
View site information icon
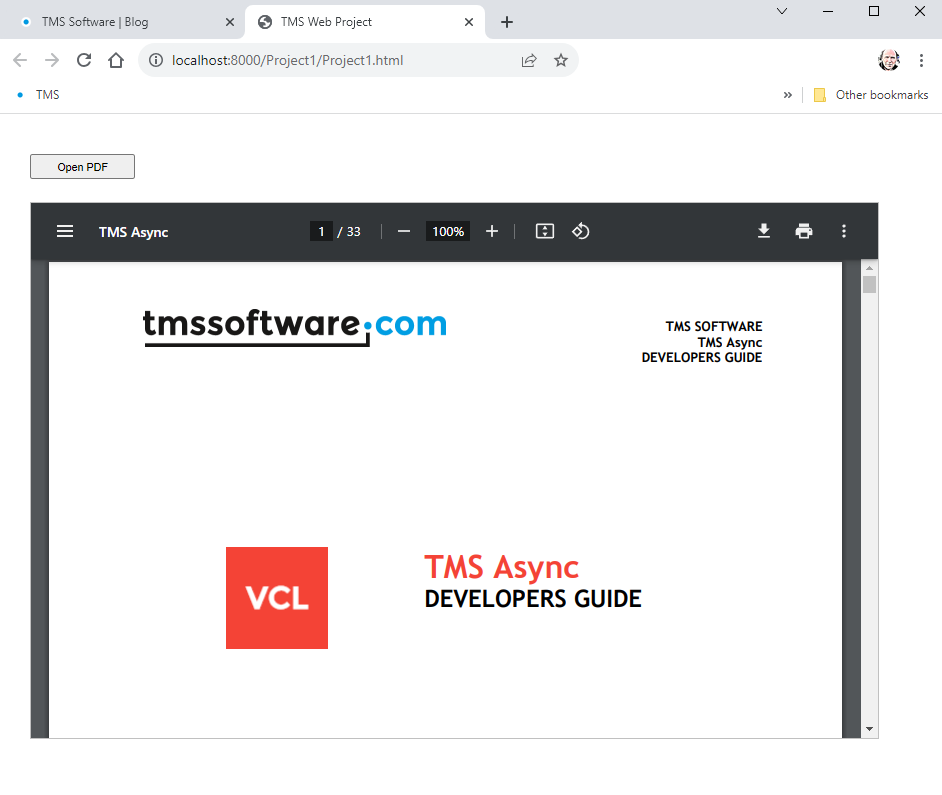pos(156,60)
